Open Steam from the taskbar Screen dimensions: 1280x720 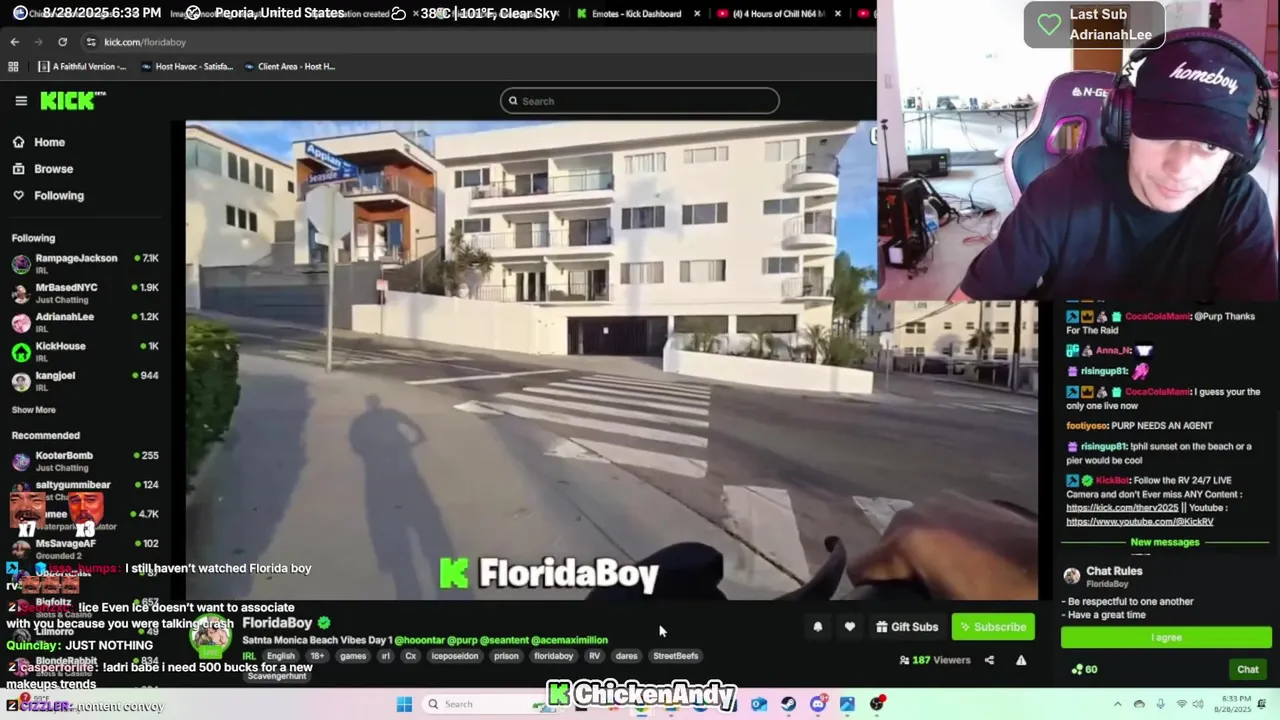click(788, 704)
